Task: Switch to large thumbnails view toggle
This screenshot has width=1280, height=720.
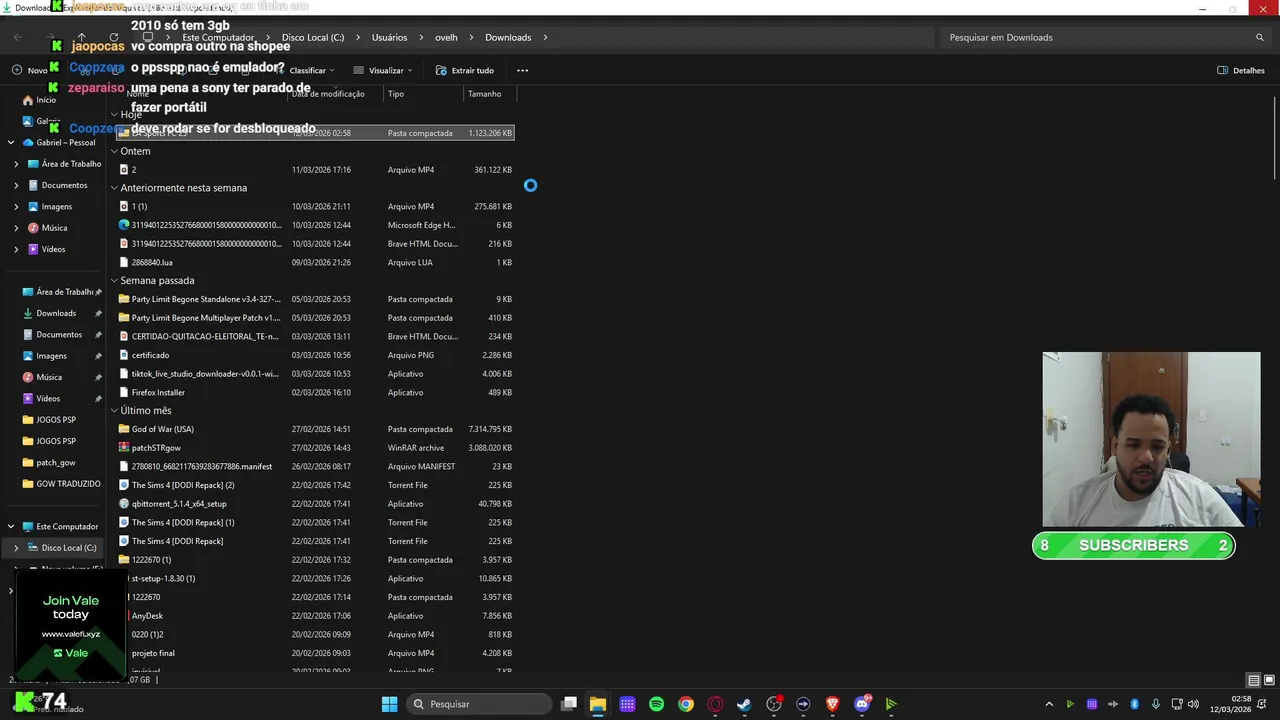Action: (1267, 681)
